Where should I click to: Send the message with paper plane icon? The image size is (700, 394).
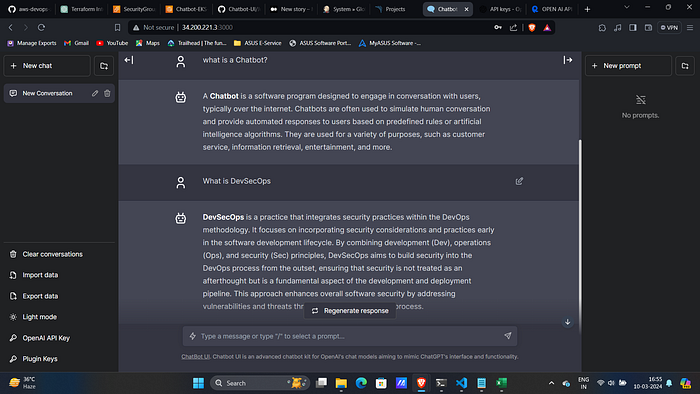tap(508, 336)
